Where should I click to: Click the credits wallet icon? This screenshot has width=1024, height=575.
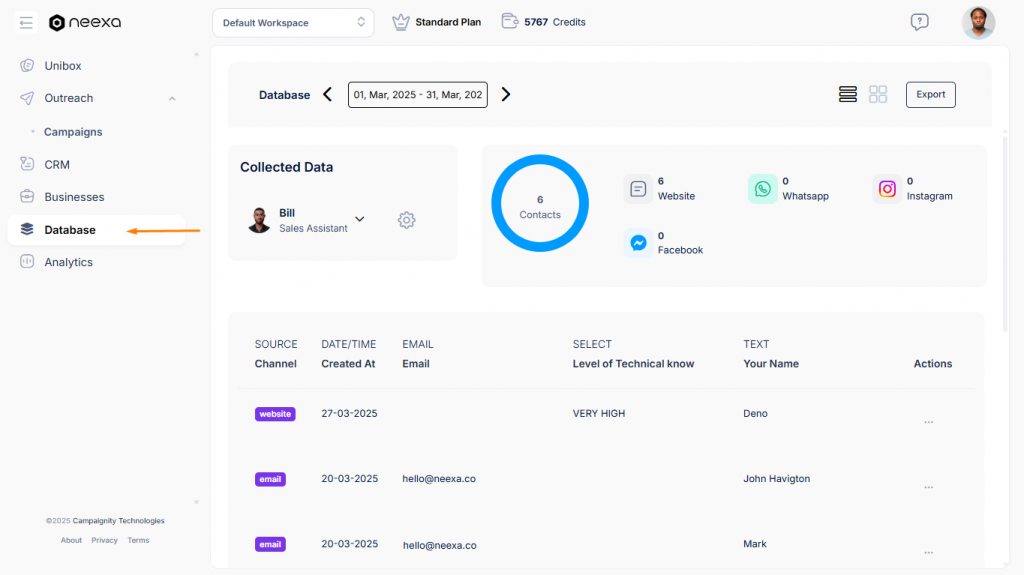(x=510, y=21)
